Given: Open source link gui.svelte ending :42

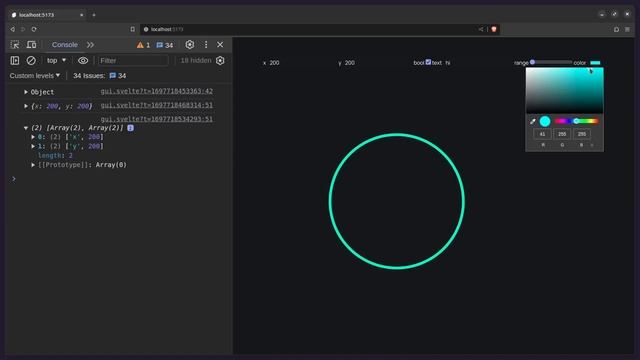Looking at the screenshot, I should coord(157,91).
